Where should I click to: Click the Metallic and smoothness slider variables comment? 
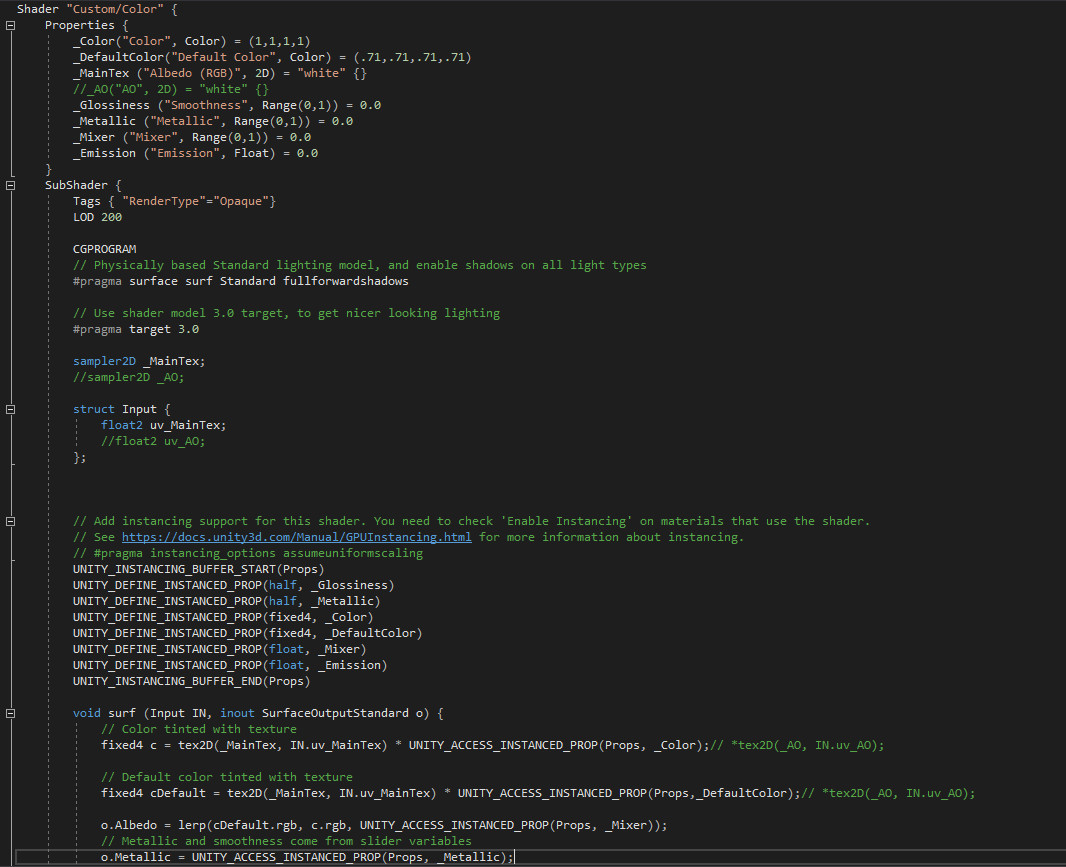point(286,841)
